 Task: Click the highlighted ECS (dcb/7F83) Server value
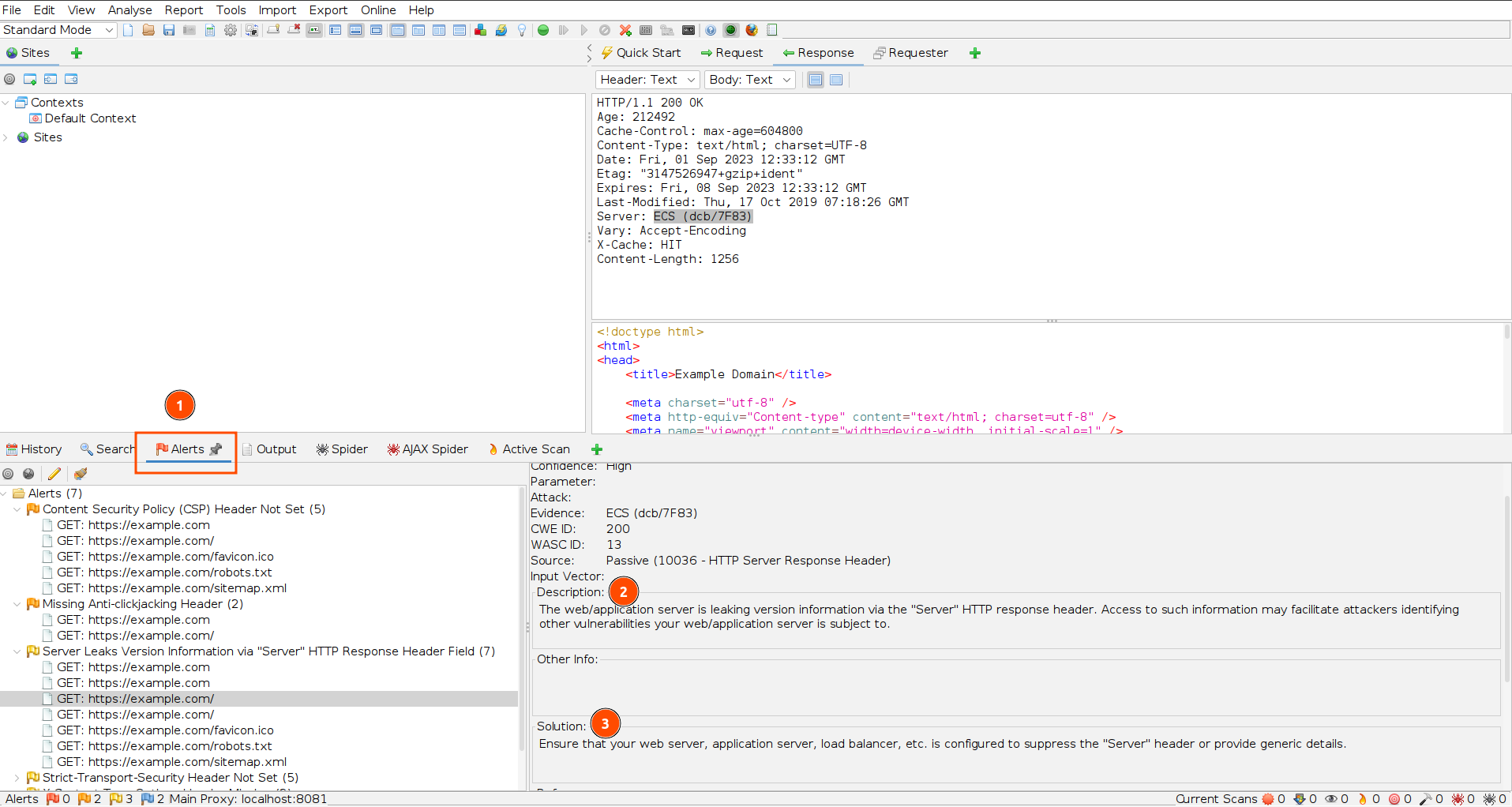[703, 216]
